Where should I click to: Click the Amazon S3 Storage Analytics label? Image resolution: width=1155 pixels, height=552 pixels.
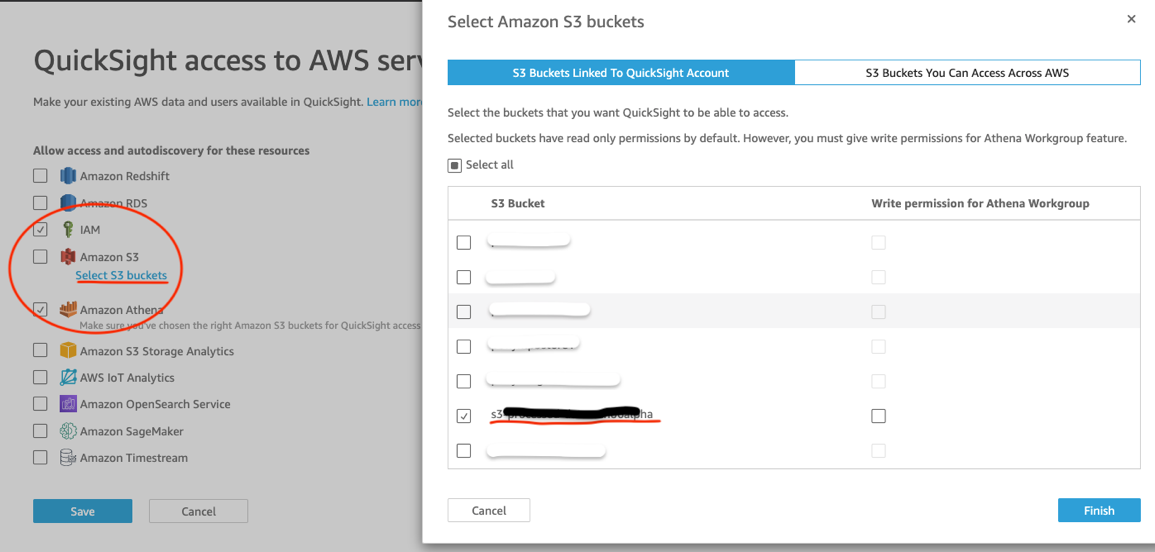click(x=157, y=351)
